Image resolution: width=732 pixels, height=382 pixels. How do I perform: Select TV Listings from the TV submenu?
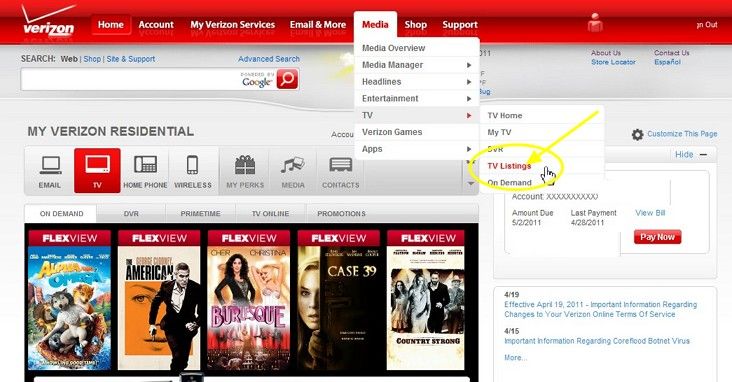(x=509, y=166)
